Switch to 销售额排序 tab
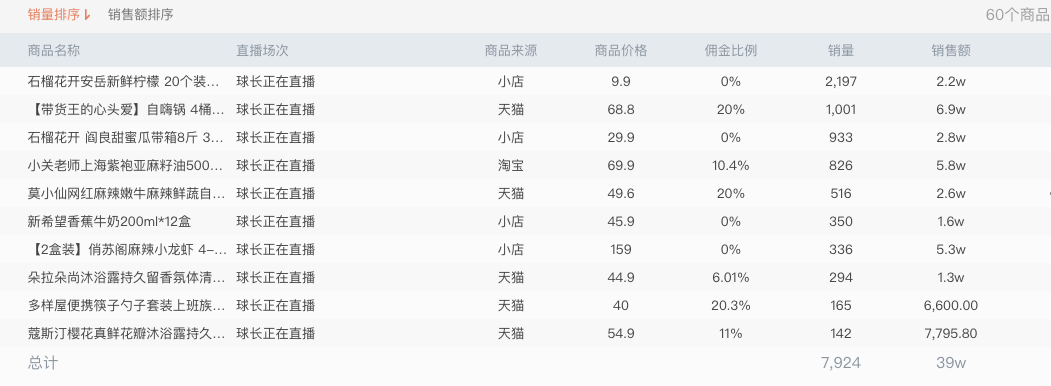1051x386 pixels. point(141,15)
